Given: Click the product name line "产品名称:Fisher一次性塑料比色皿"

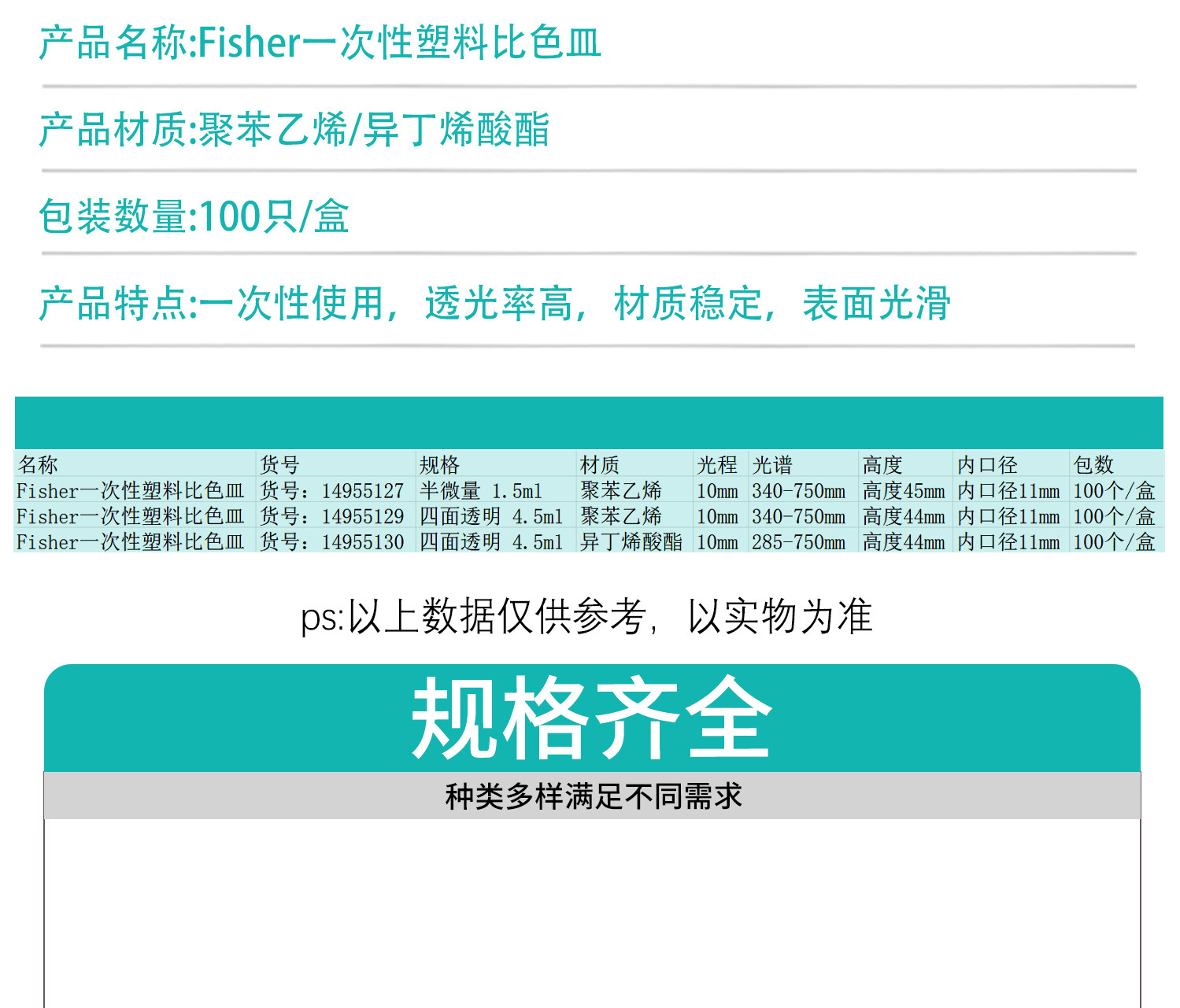Looking at the screenshot, I should [320, 42].
